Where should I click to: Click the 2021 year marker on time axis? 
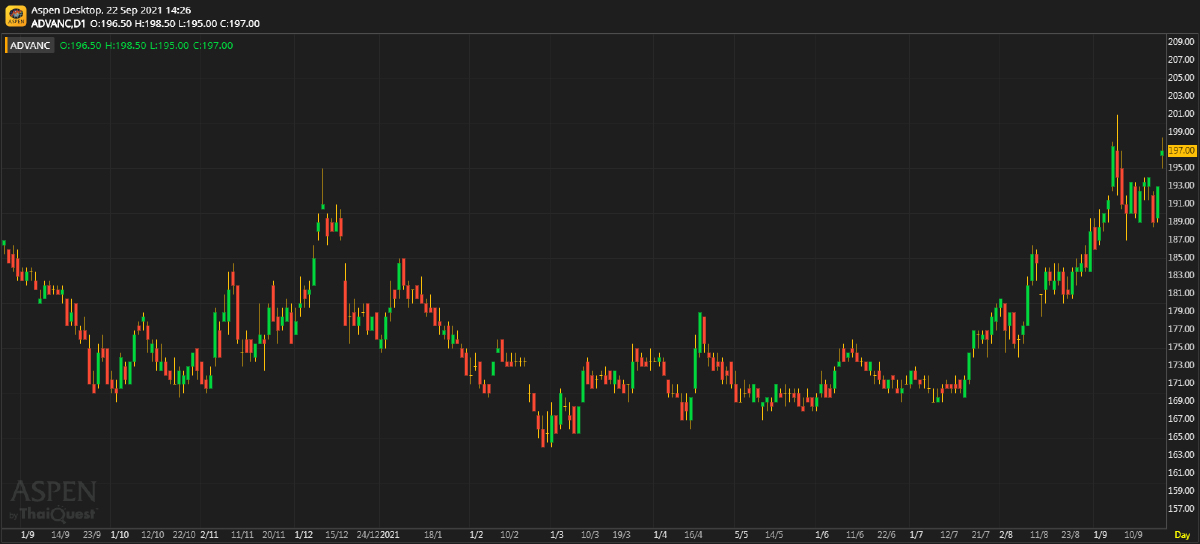[390, 536]
